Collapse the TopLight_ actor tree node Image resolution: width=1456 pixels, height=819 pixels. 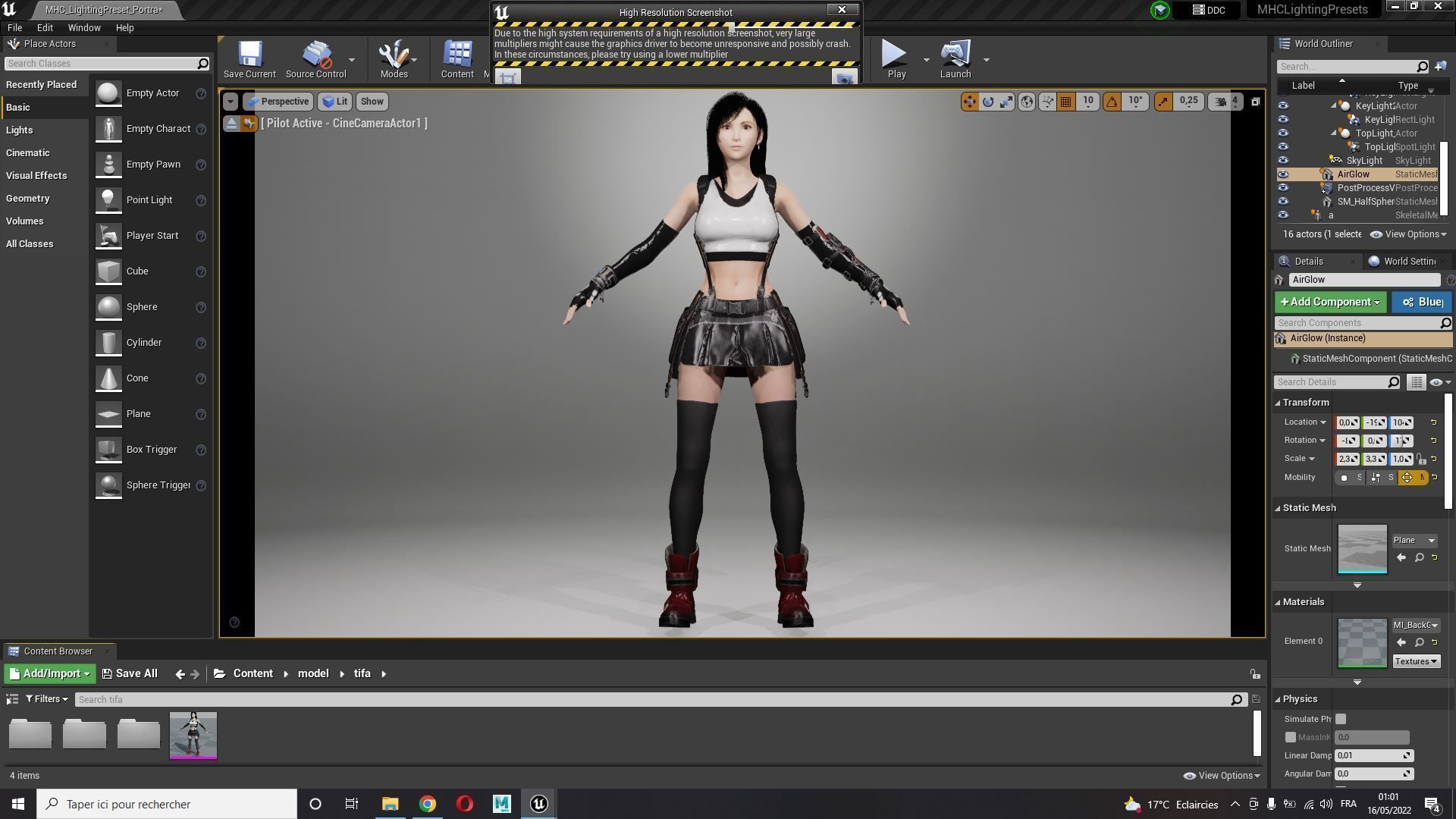[x=1333, y=133]
